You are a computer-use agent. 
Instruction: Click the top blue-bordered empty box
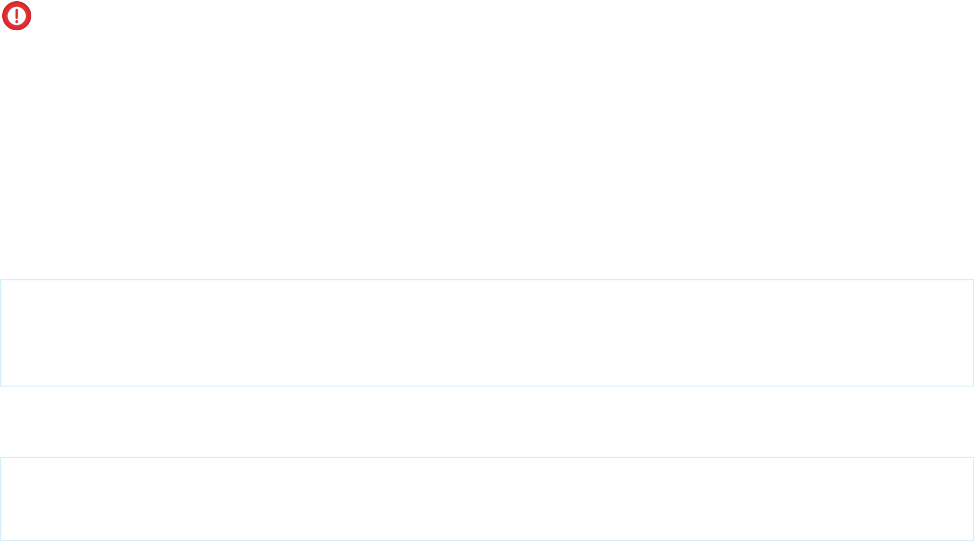pos(487,333)
